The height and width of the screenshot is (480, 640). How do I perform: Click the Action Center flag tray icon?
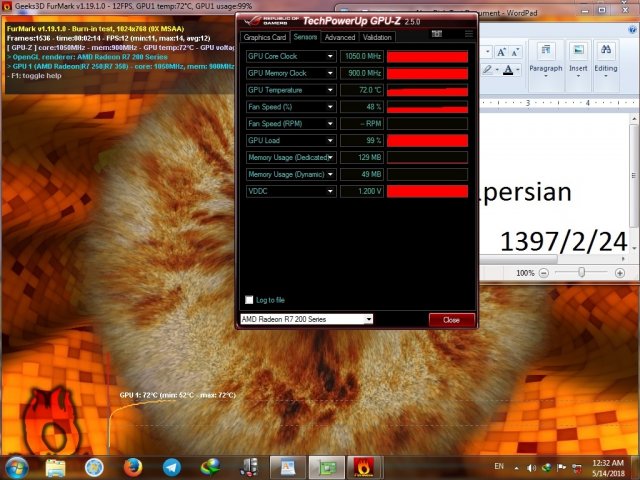tap(562, 468)
